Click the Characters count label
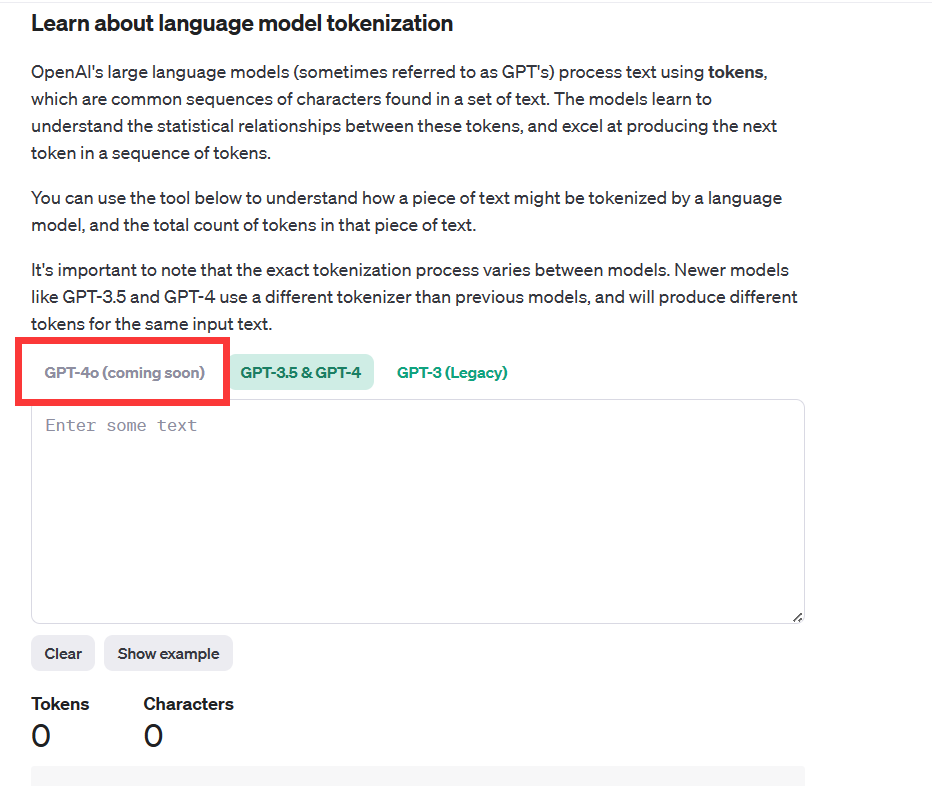This screenshot has width=932, height=786. click(x=188, y=704)
